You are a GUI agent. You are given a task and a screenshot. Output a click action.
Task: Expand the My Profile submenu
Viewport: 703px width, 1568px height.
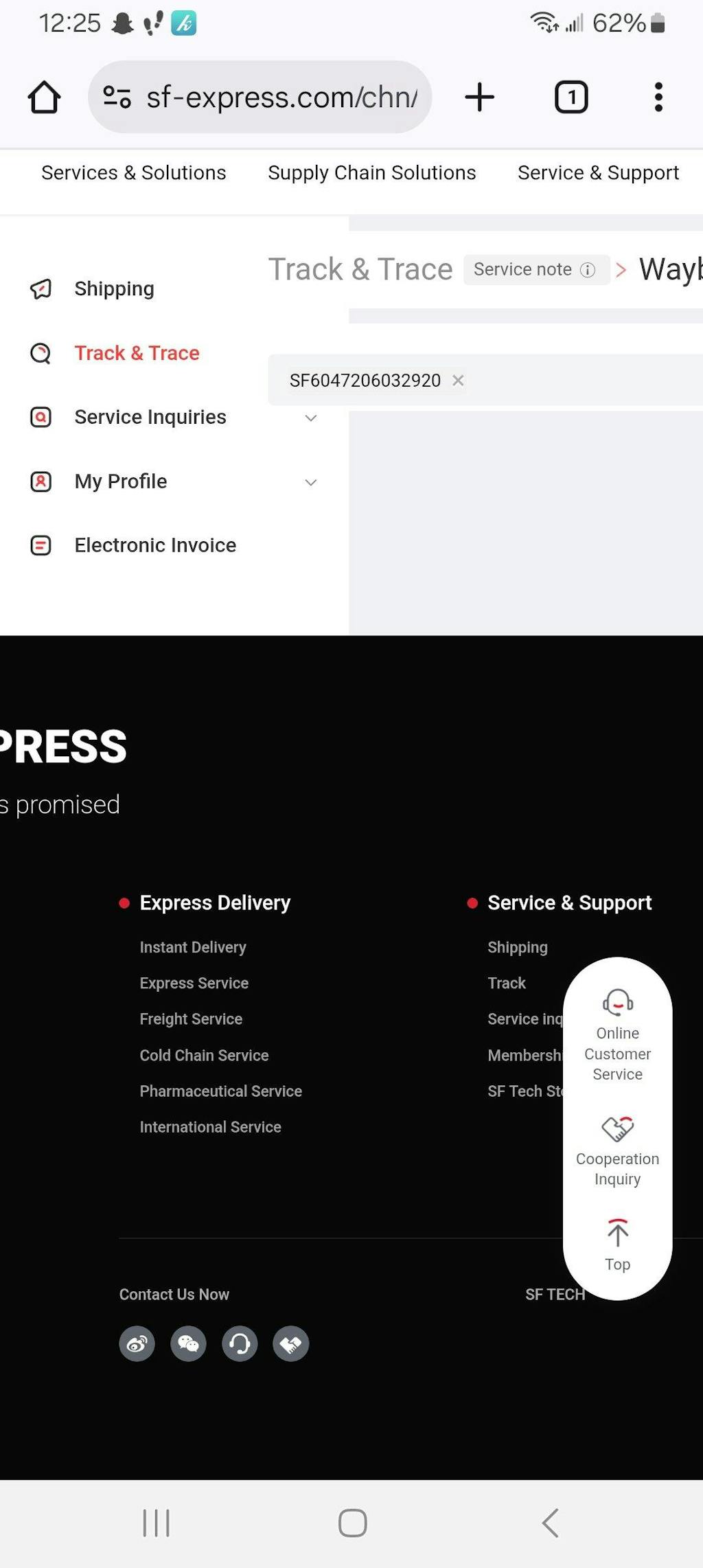point(310,482)
